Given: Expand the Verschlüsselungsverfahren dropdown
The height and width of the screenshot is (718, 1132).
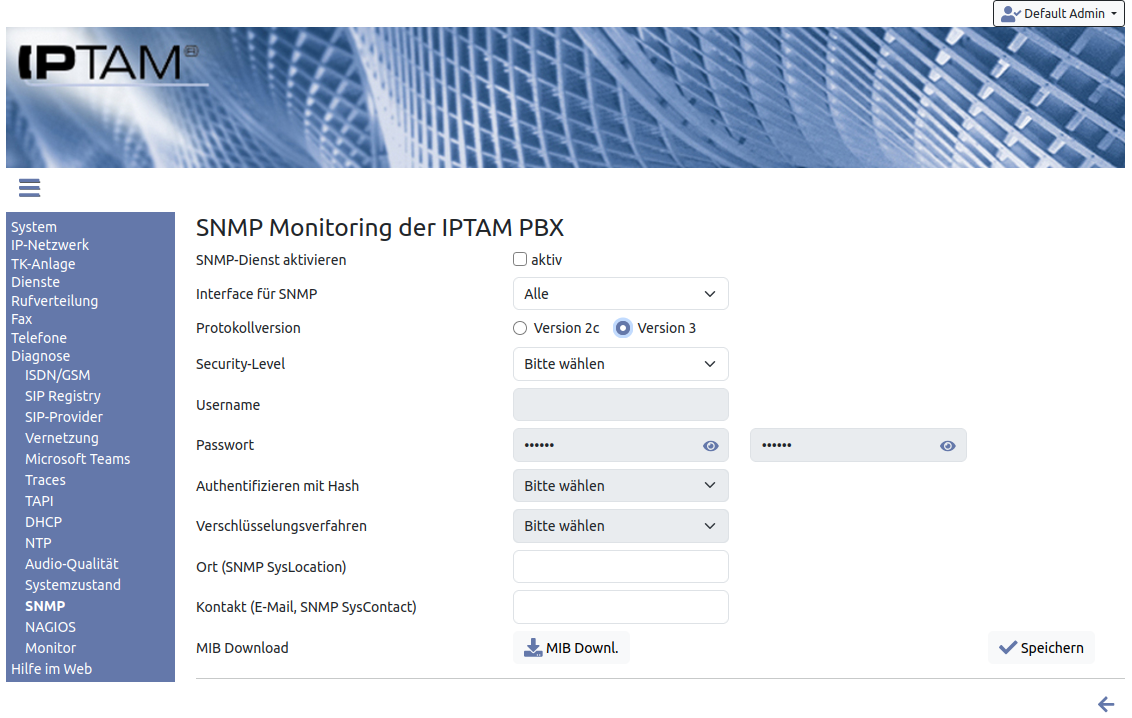Looking at the screenshot, I should coord(620,526).
